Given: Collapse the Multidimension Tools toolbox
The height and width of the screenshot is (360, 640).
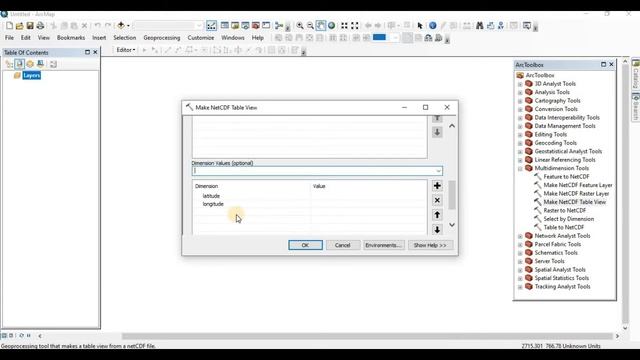Looking at the screenshot, I should 520,169.
